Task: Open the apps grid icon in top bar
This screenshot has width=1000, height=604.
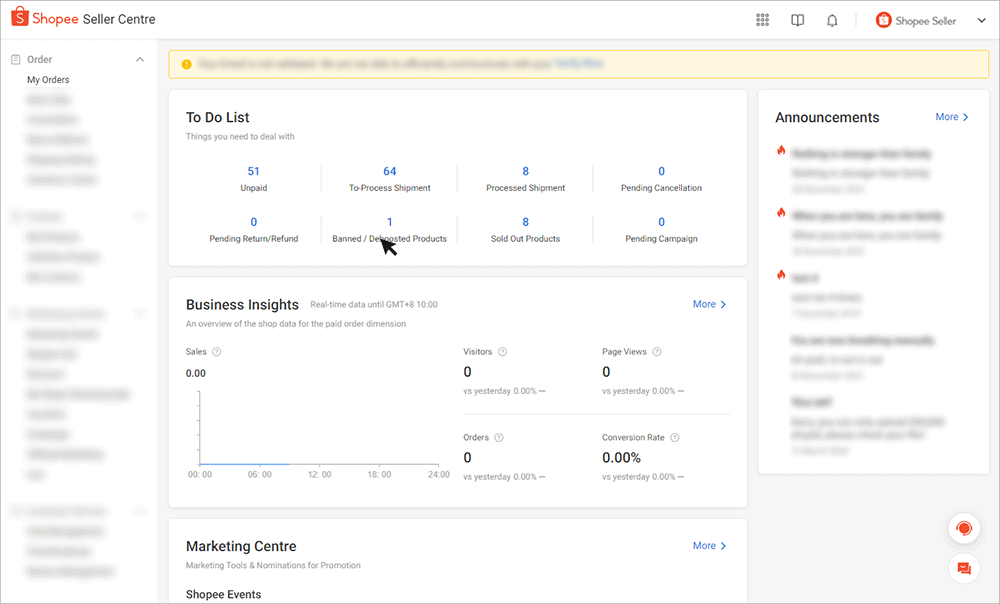Action: tap(761, 19)
